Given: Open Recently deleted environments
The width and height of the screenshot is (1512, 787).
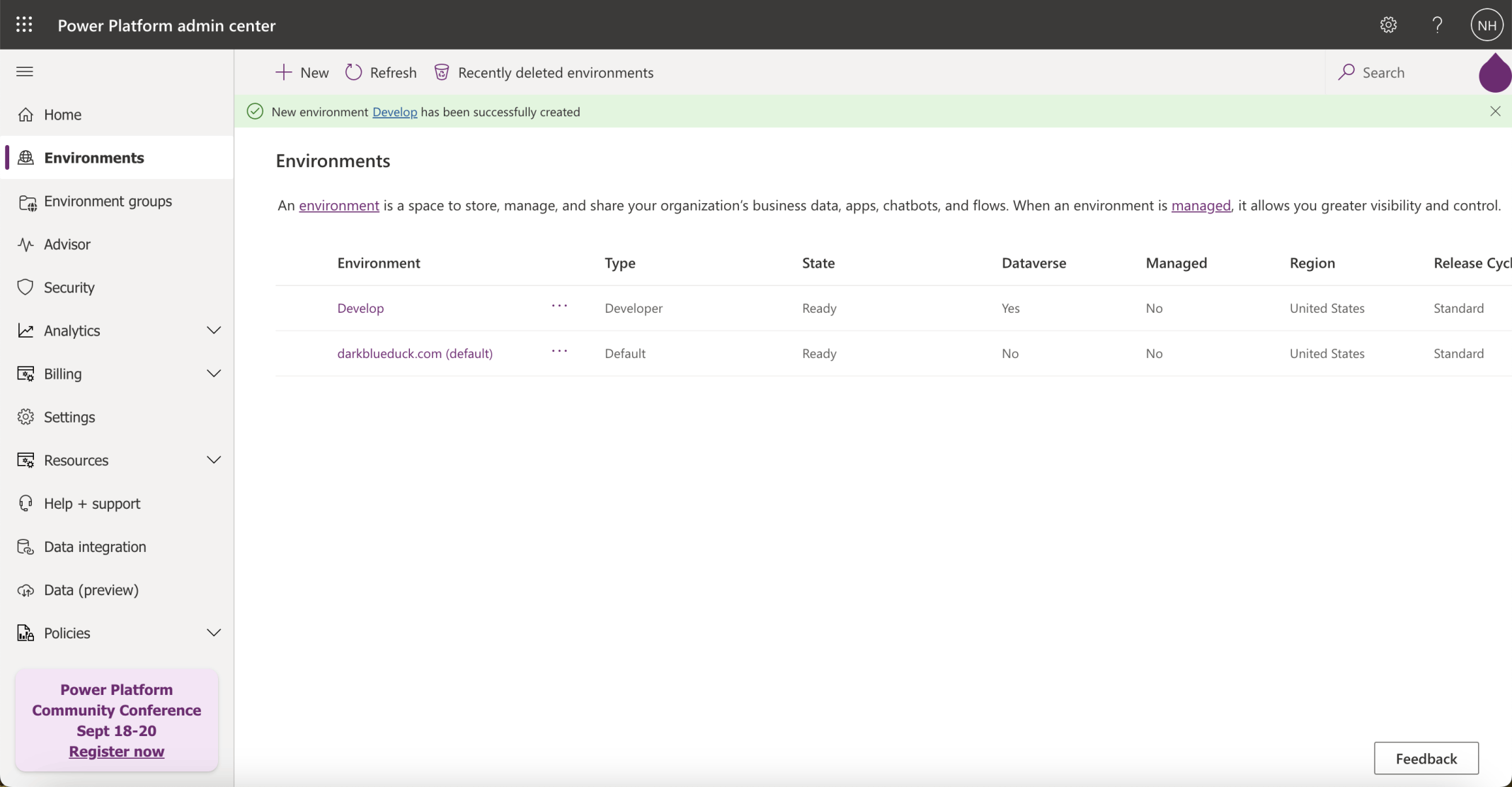Looking at the screenshot, I should click(x=544, y=72).
